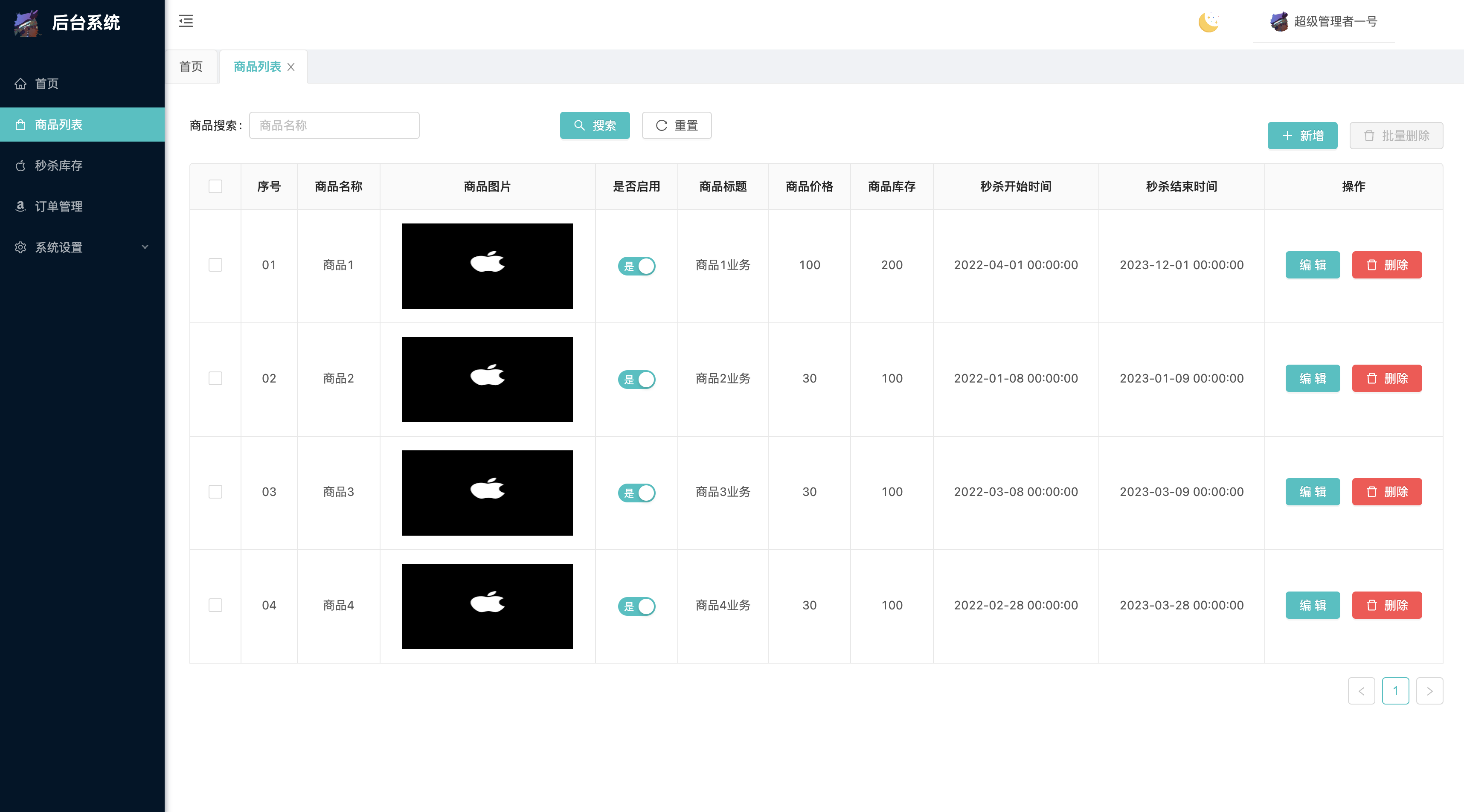Screen dimensions: 1464x812
Task: Disable the 是否启用 switch for 商品3
Action: pos(636,493)
